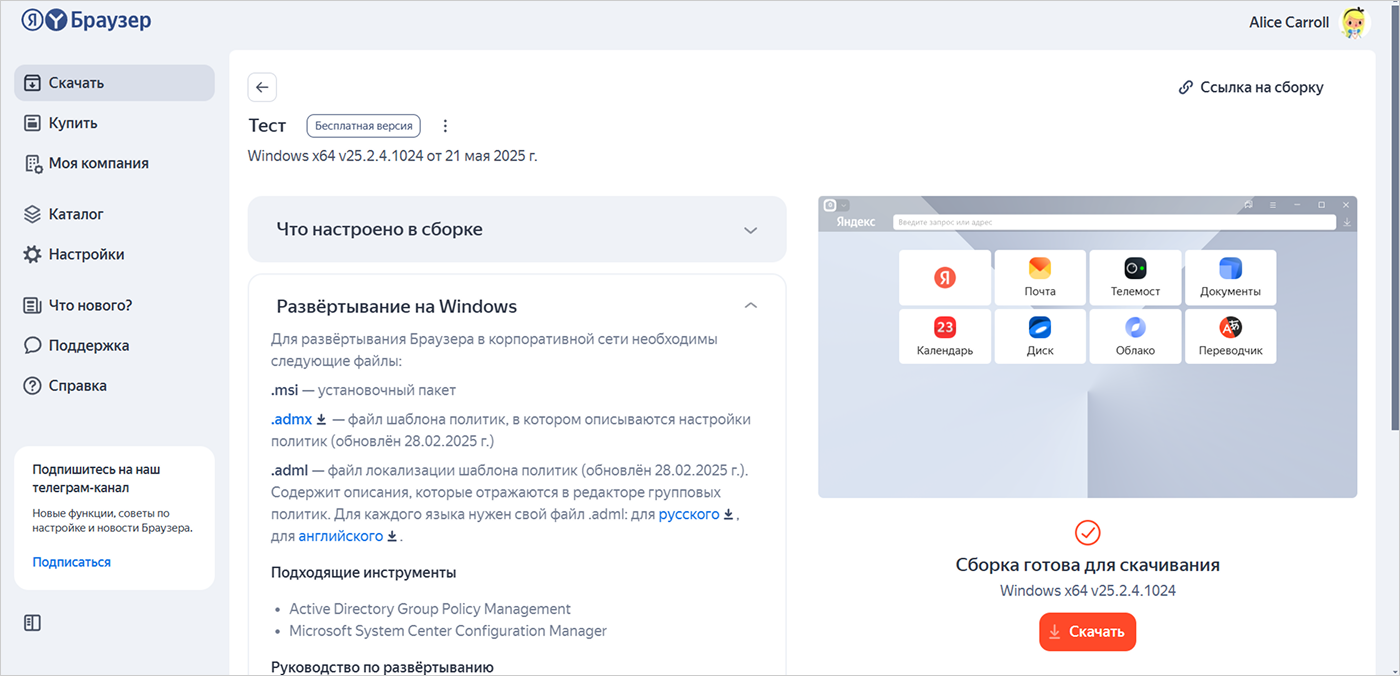1400x676 pixels.
Task: Open Настройки in the sidebar
Action: point(86,254)
